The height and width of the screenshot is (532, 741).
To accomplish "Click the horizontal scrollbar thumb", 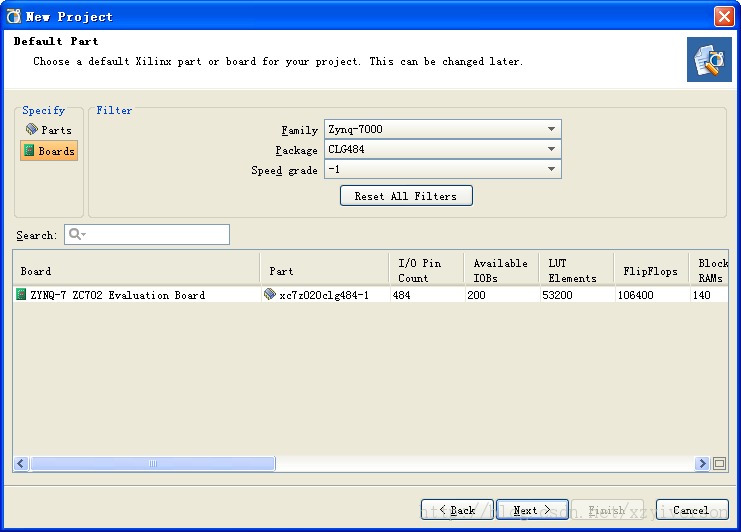I will pyautogui.click(x=153, y=464).
